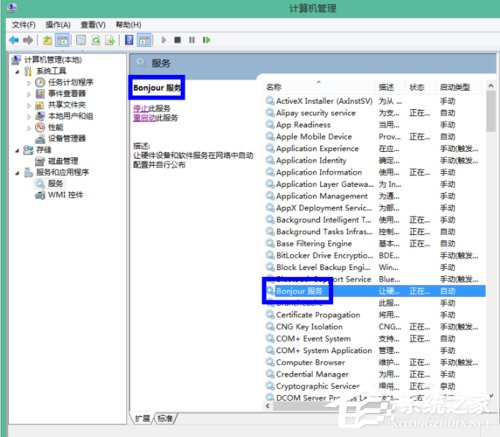
Task: Click the Refresh toolbar icon
Action: coord(96,40)
